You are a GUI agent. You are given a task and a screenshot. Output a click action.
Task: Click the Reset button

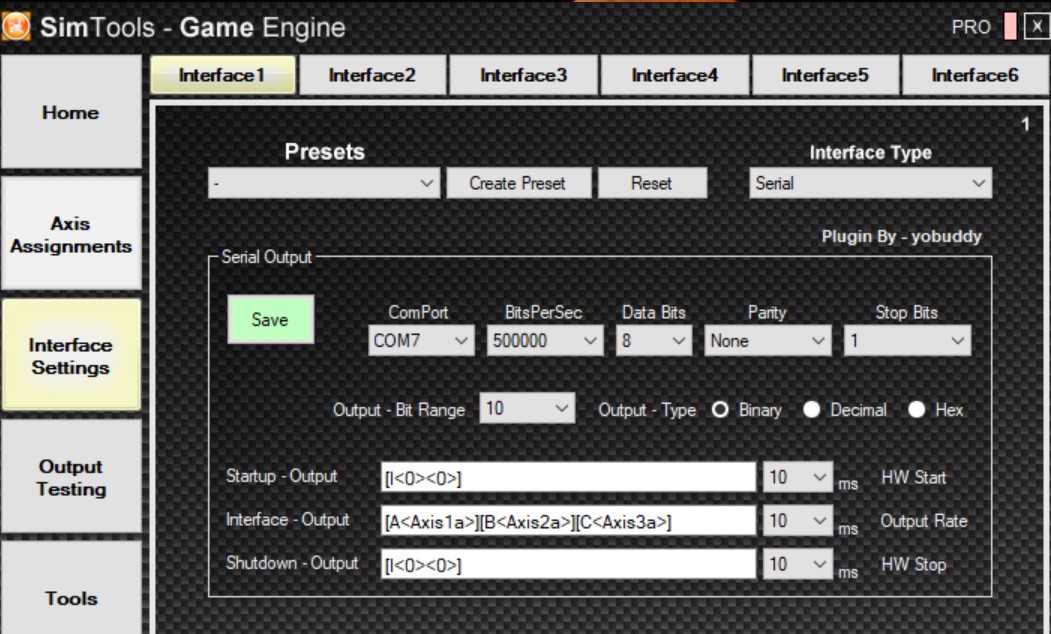pos(652,183)
